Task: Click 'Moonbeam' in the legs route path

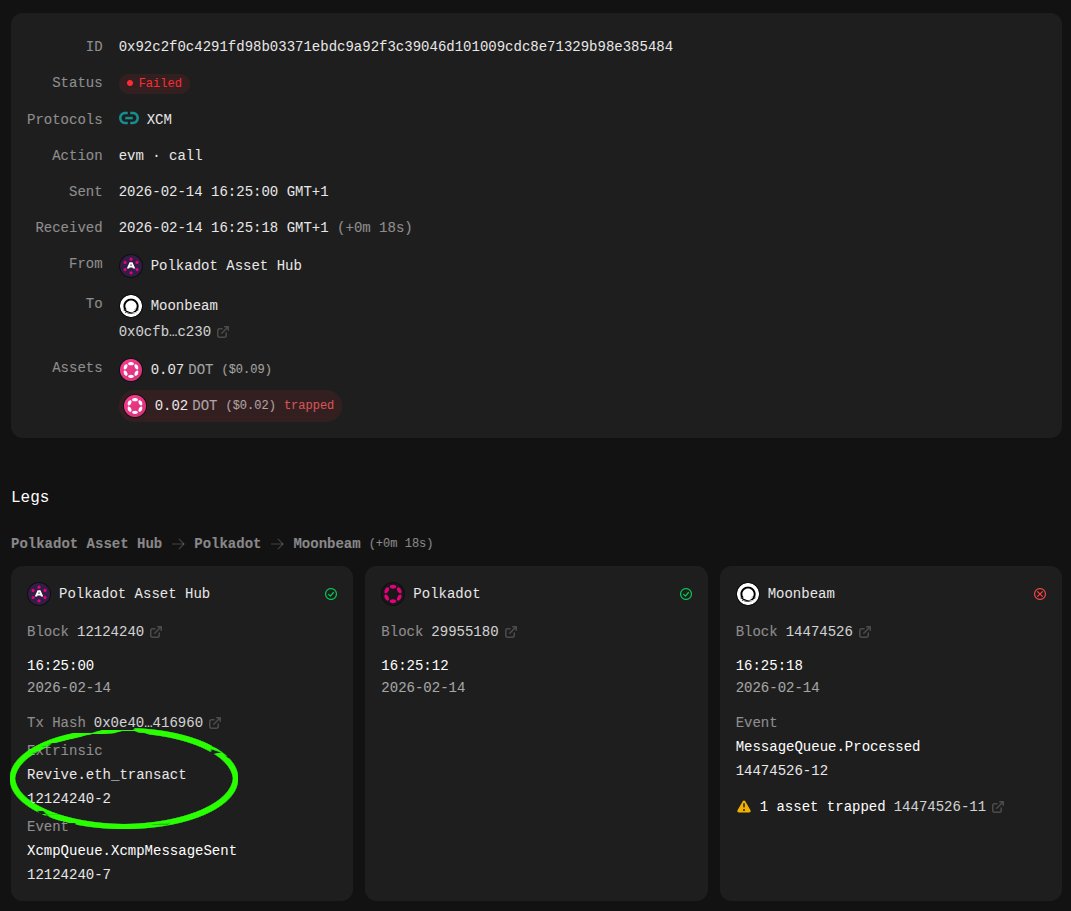Action: coord(327,543)
